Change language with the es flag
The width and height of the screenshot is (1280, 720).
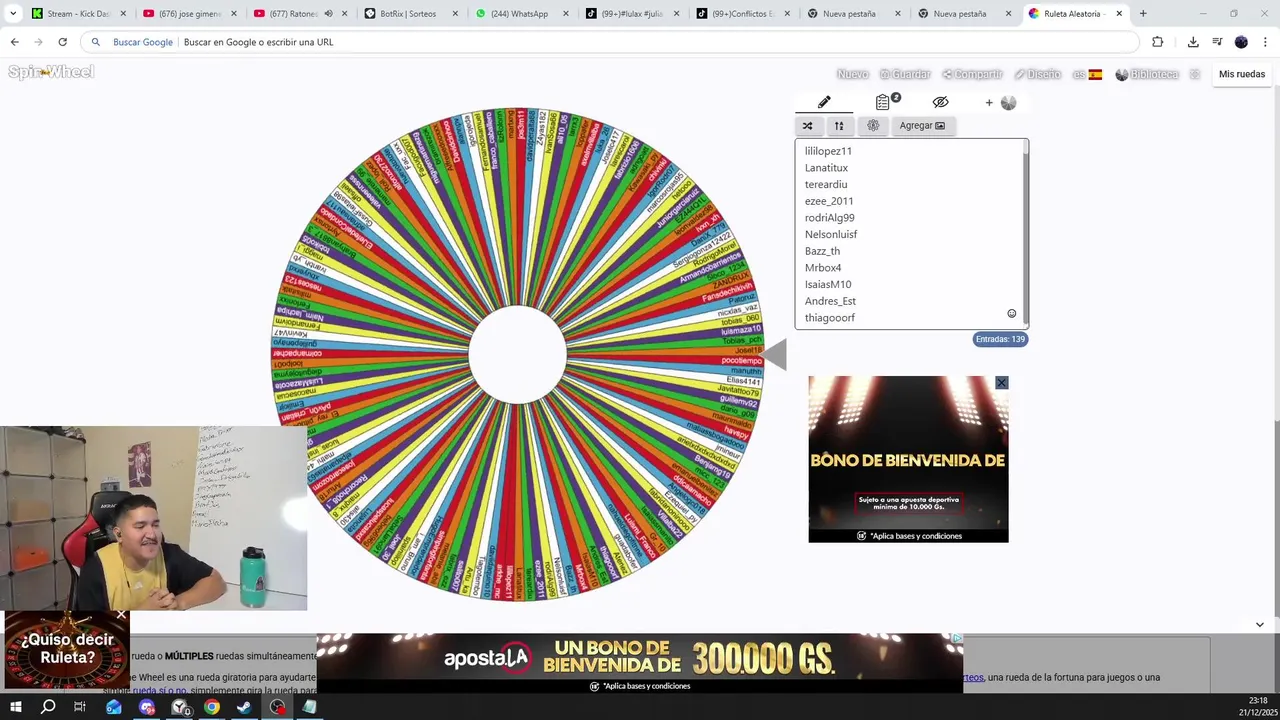click(x=1087, y=74)
